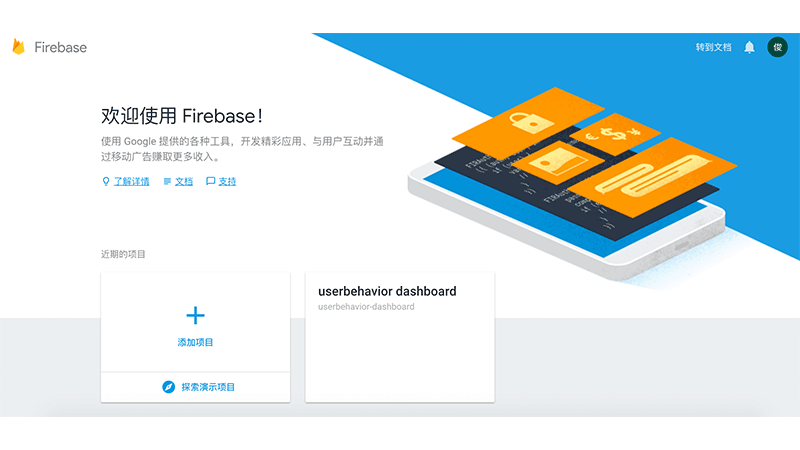Image resolution: width=800 pixels, height=450 pixels.
Task: Click the 欢迎使用 Firebase heading
Action: (182, 116)
